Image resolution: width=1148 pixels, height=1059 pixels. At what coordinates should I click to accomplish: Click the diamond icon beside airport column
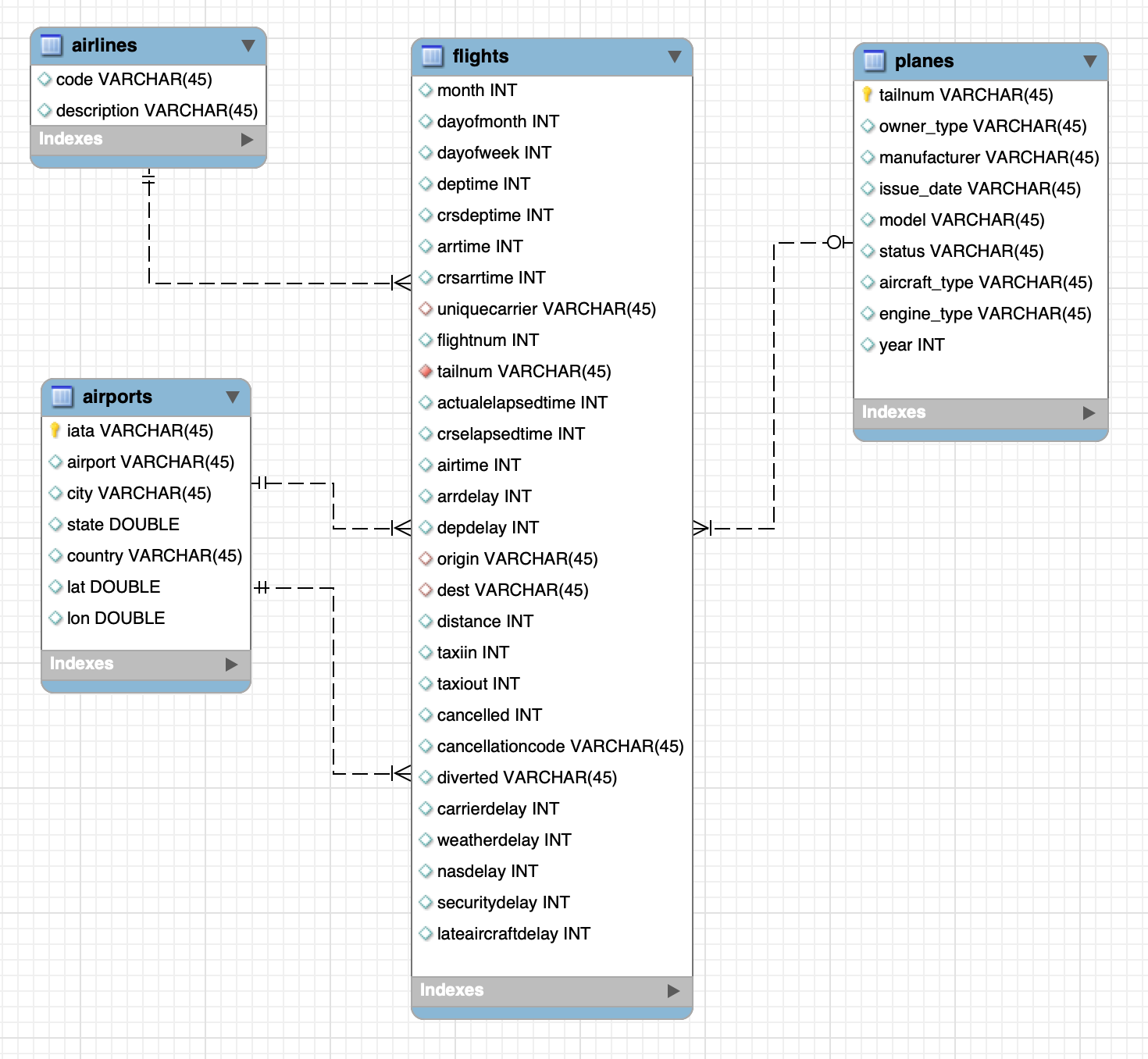point(55,462)
